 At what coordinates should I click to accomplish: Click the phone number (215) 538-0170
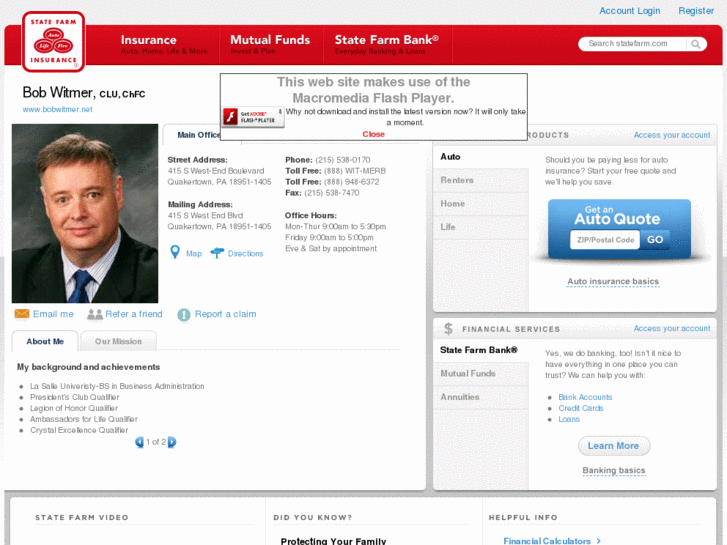click(x=343, y=160)
